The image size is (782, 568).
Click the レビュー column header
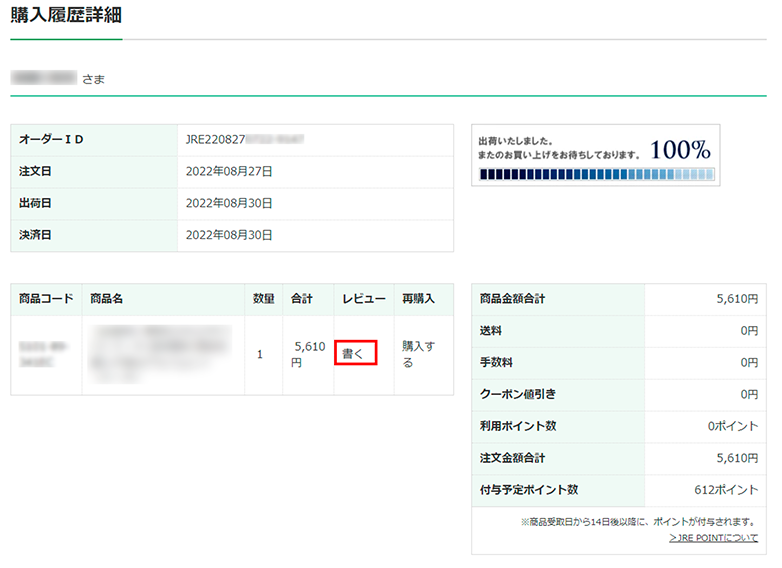tap(363, 299)
